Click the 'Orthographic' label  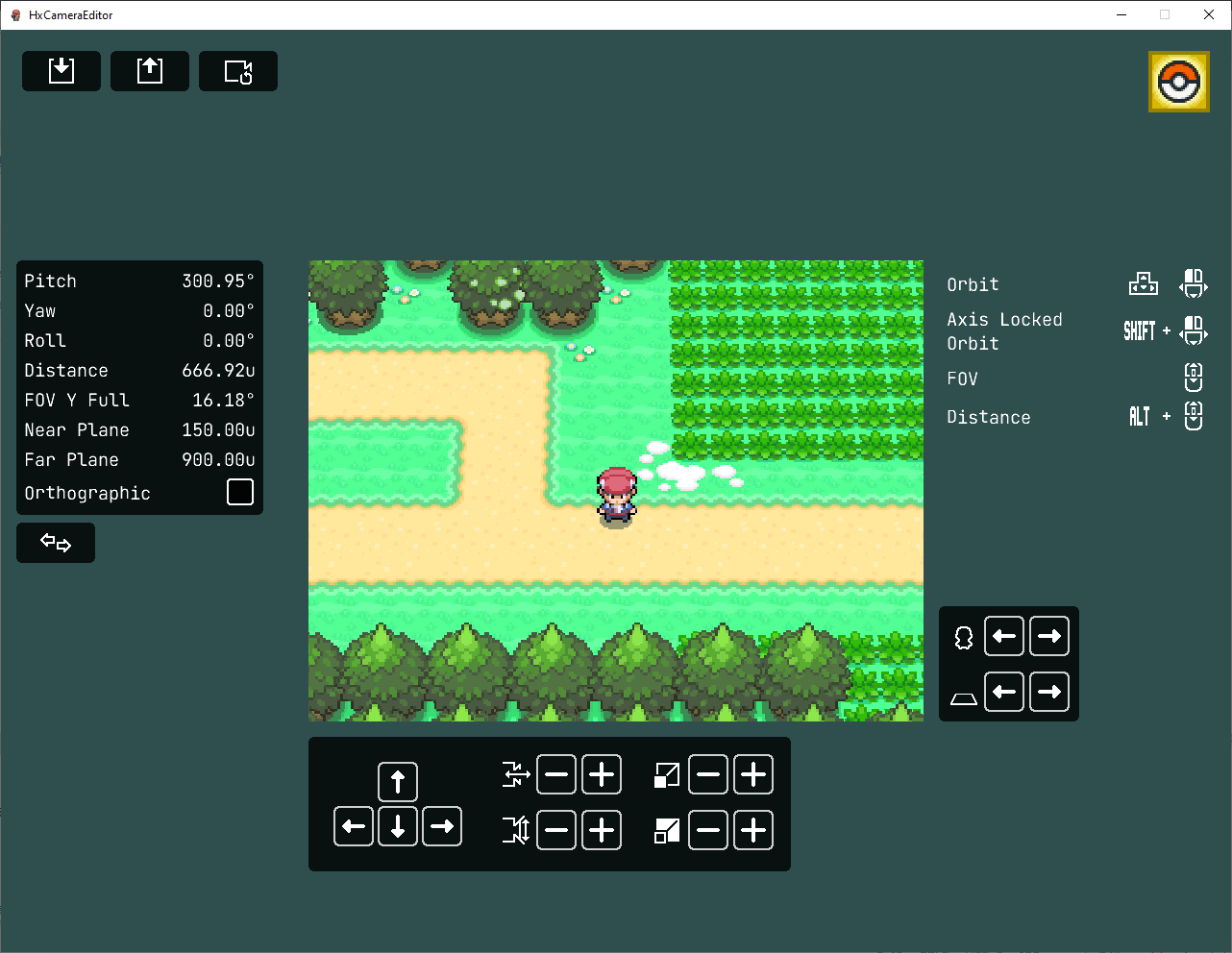pyautogui.click(x=87, y=494)
